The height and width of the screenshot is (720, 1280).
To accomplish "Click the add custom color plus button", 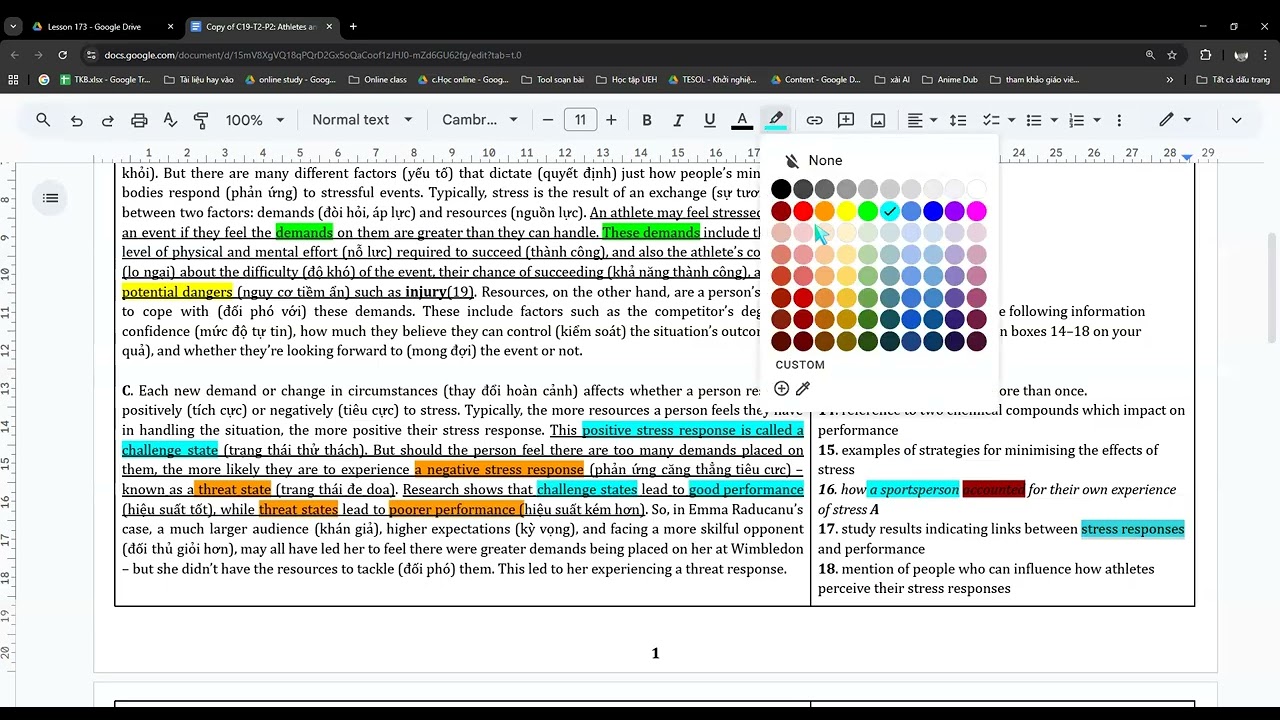I will (x=781, y=389).
